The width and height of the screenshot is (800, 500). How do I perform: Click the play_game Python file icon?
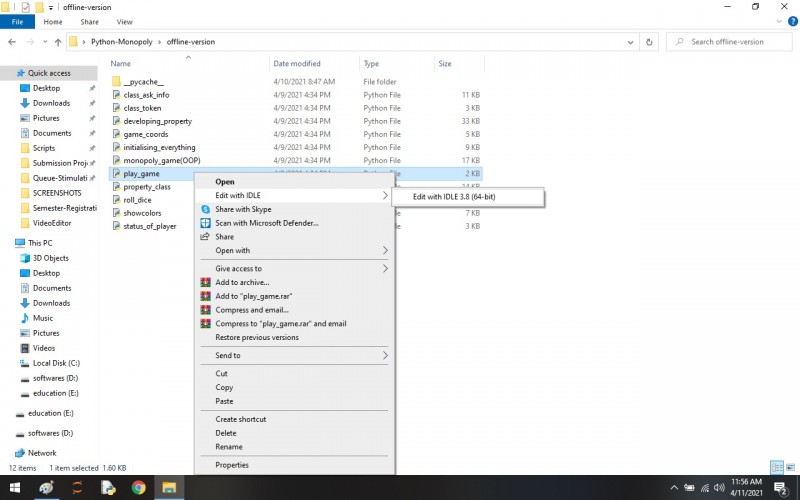tap(116, 173)
